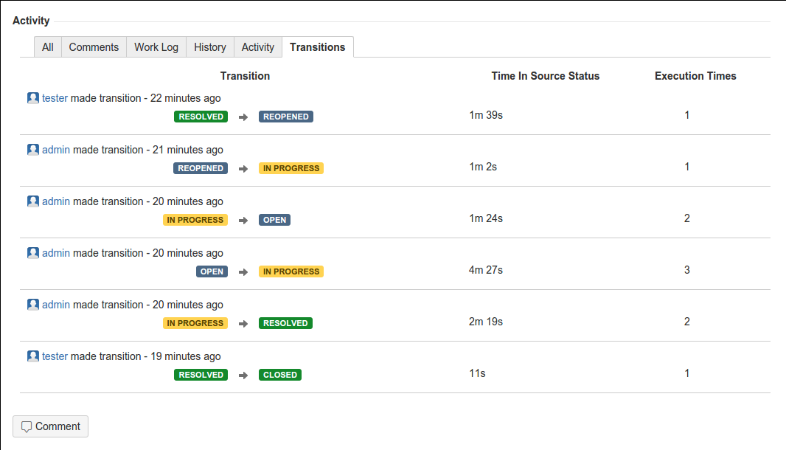Click arrow icon between Resolved and Closed
Viewport: 786px width, 450px height.
[244, 375]
